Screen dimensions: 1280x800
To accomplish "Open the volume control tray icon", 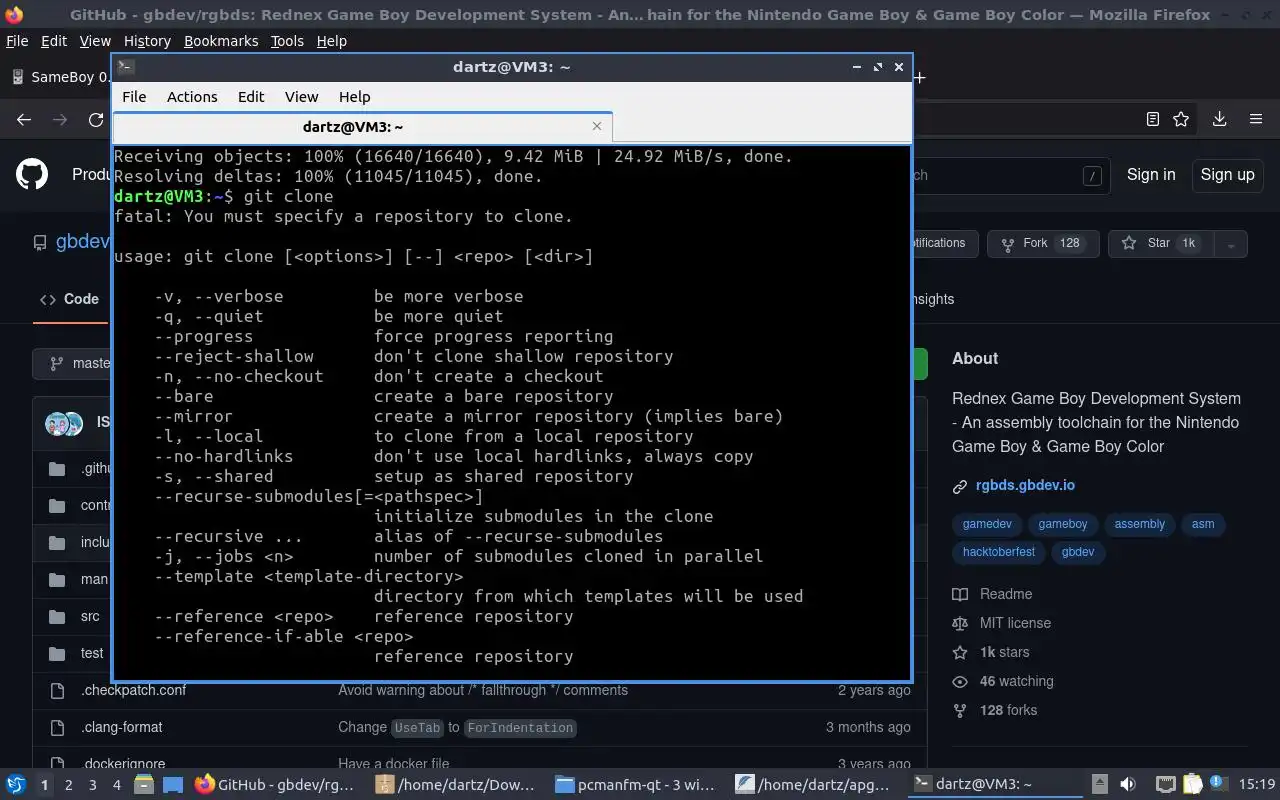I will (1128, 784).
